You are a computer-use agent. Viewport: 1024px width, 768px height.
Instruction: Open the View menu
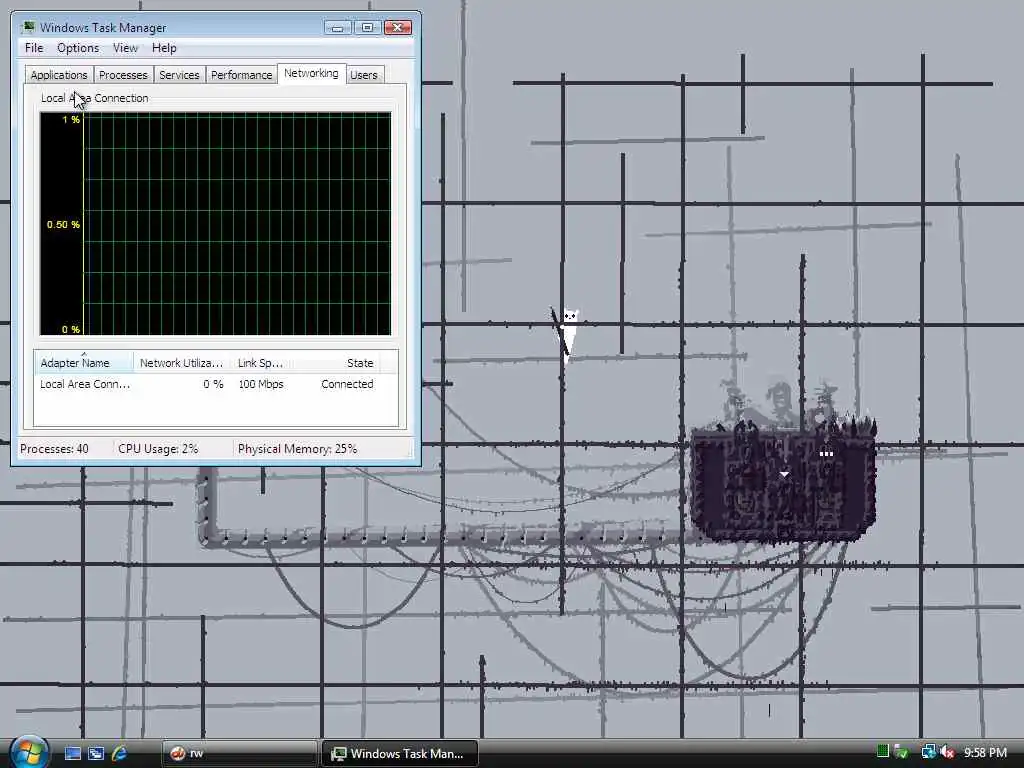click(x=125, y=48)
